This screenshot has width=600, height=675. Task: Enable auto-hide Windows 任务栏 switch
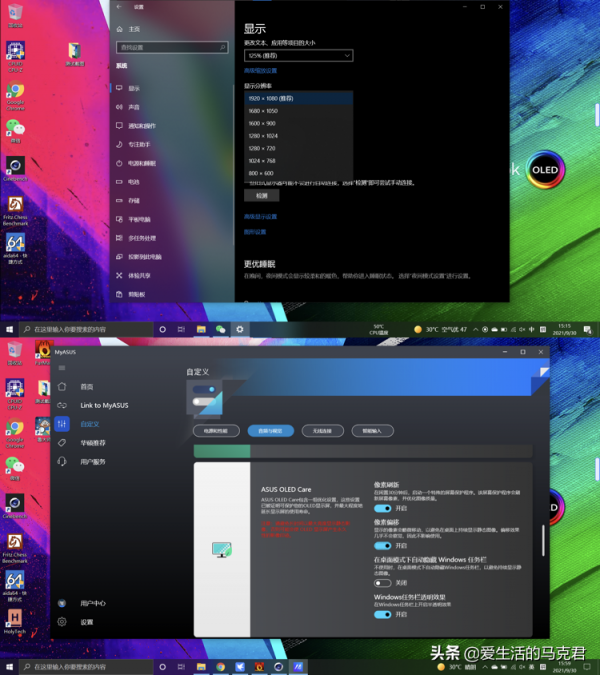[x=382, y=582]
